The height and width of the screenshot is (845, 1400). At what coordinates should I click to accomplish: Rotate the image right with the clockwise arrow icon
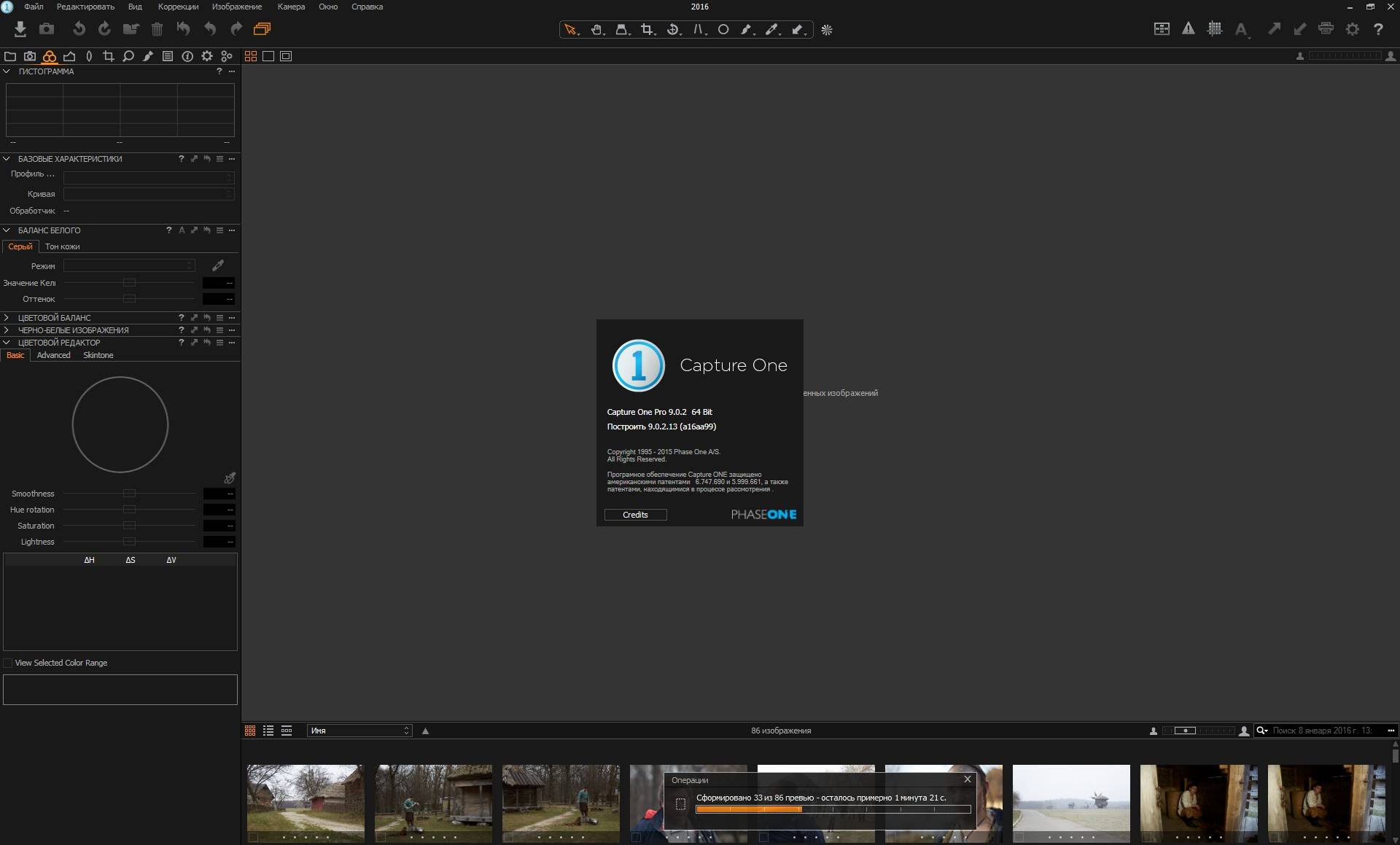[x=104, y=29]
